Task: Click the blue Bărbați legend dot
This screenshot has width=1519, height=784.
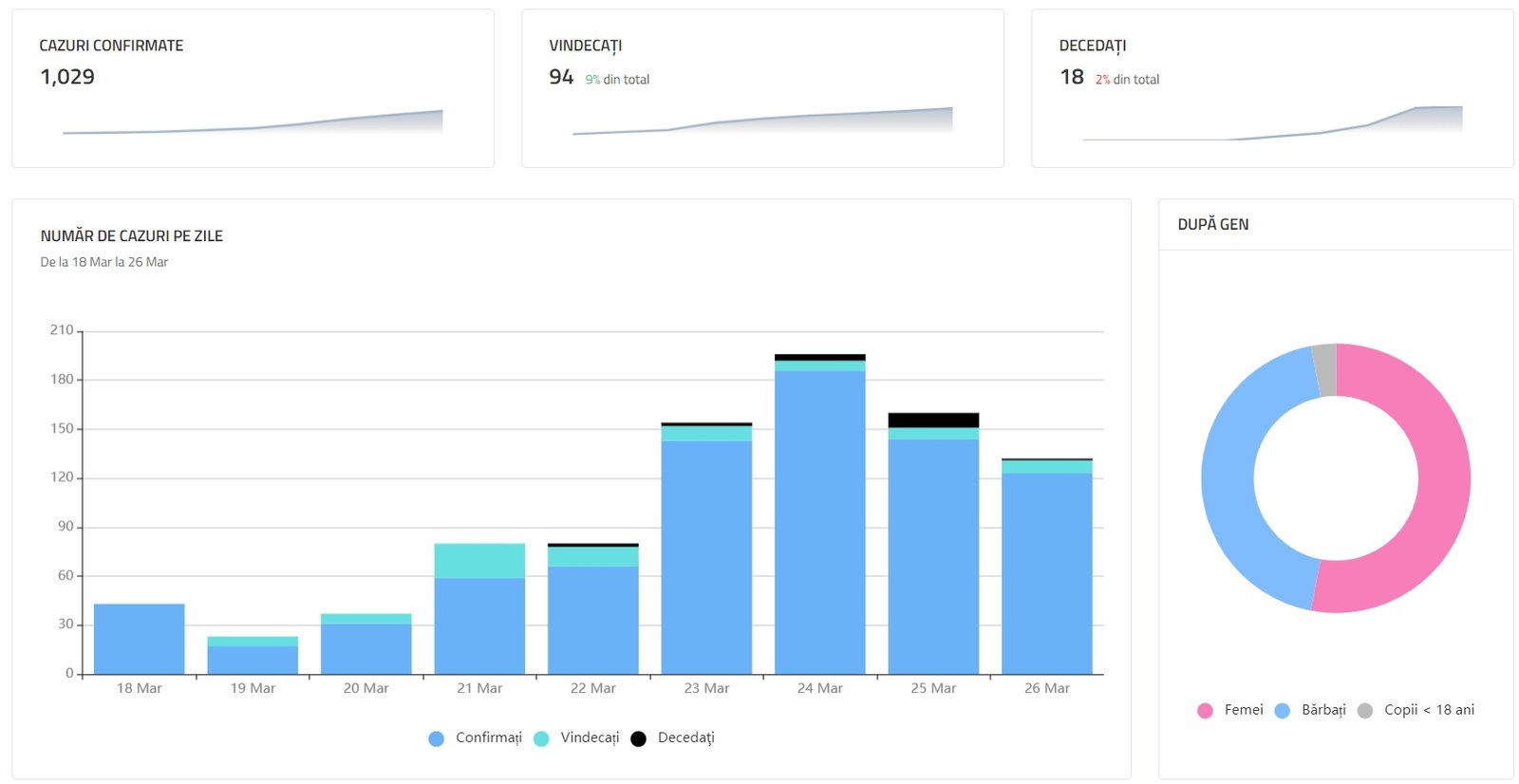Action: (x=1282, y=711)
